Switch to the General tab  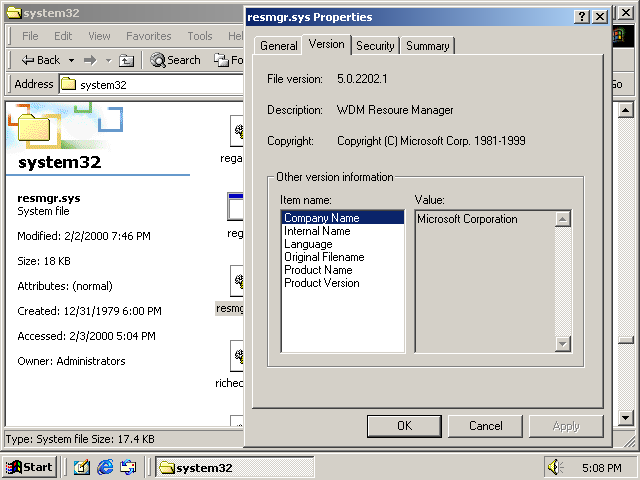(279, 46)
